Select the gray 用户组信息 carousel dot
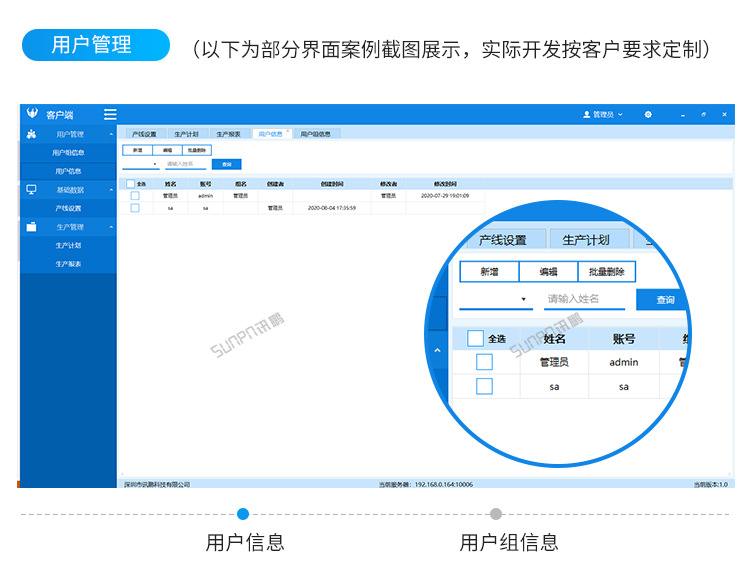 click(x=496, y=514)
